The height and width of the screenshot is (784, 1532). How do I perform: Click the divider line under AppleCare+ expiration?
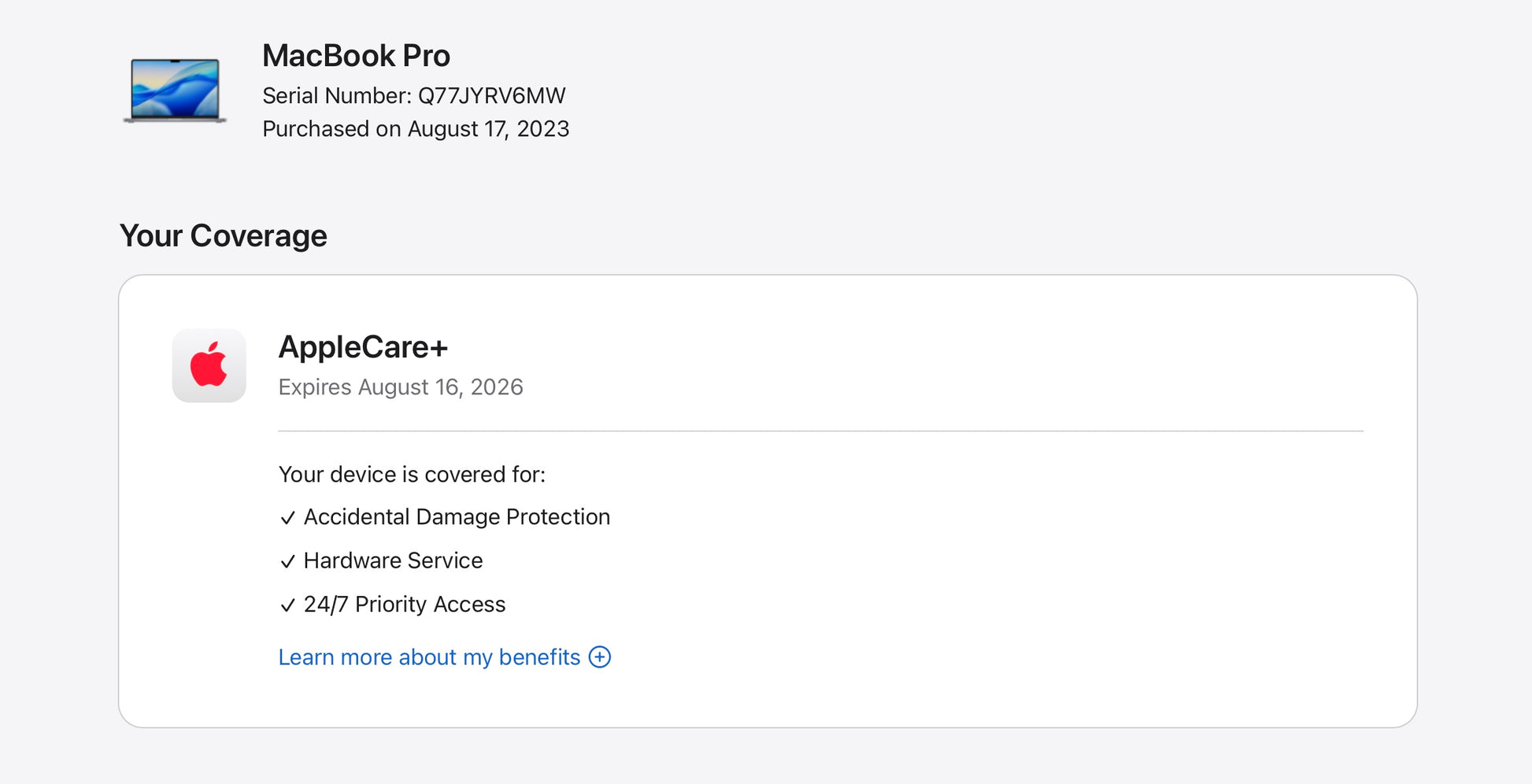pos(820,431)
